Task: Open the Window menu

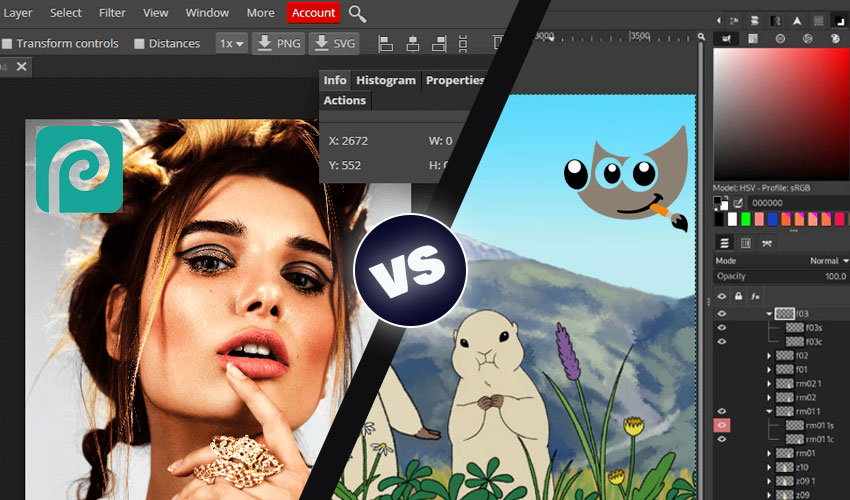Action: 207,12
